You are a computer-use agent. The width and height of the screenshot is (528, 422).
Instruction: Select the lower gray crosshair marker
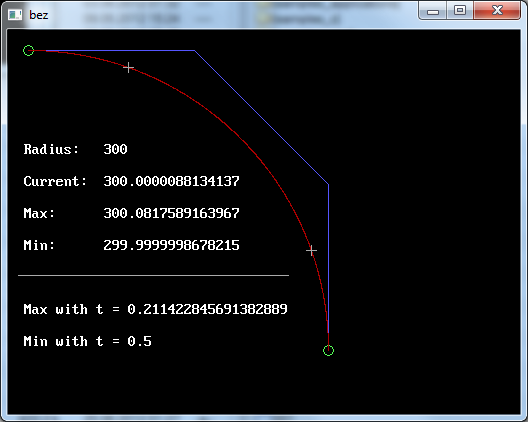tap(311, 251)
